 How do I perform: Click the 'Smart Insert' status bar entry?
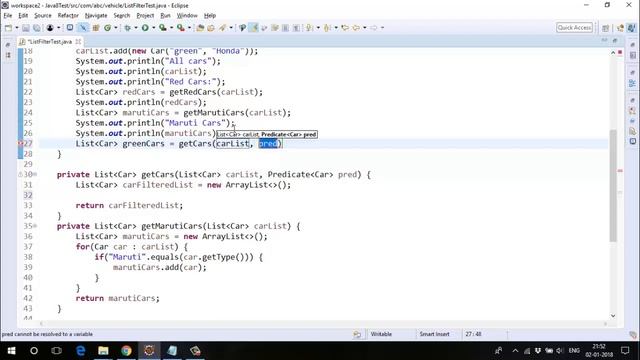[434, 334]
